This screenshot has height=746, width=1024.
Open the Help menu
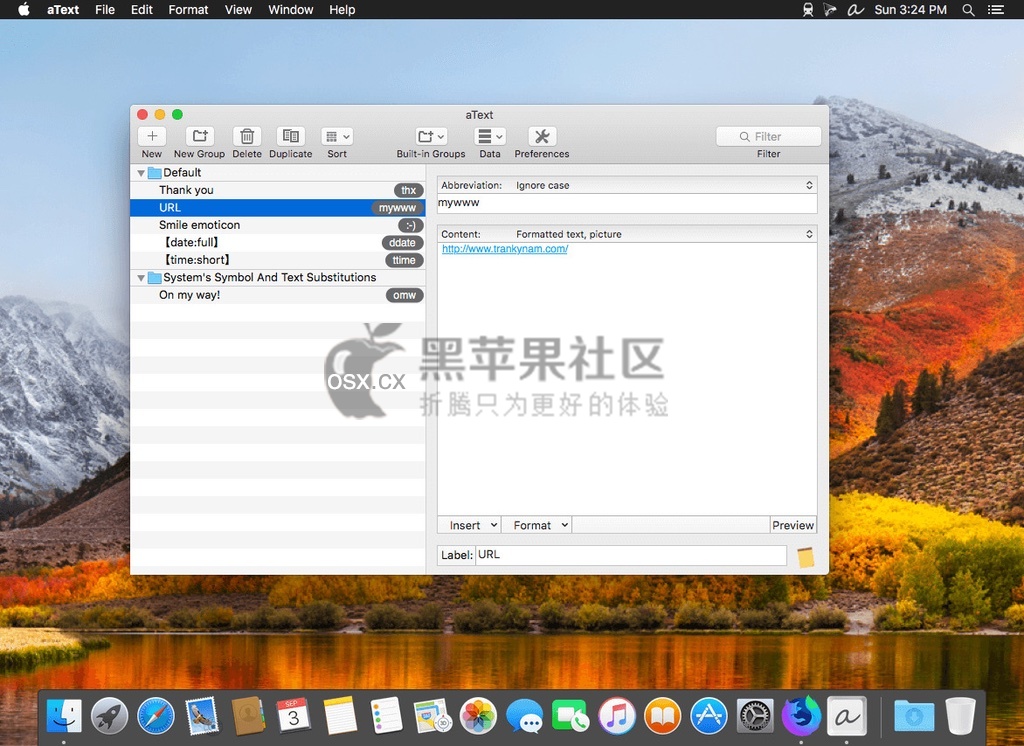[342, 10]
